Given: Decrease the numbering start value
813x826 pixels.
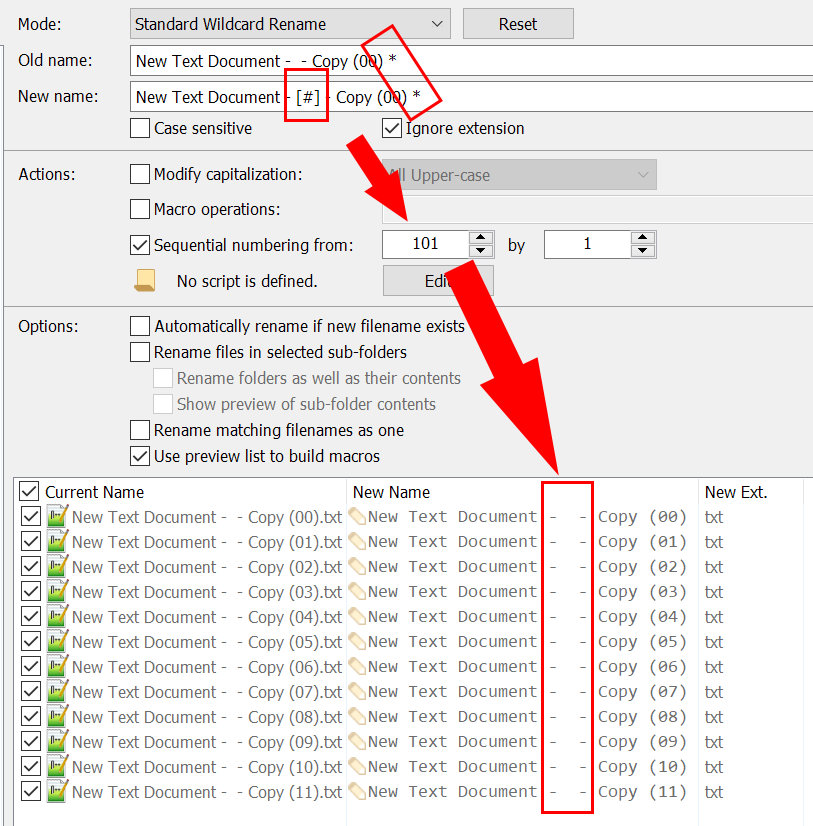Looking at the screenshot, I should (x=481, y=251).
